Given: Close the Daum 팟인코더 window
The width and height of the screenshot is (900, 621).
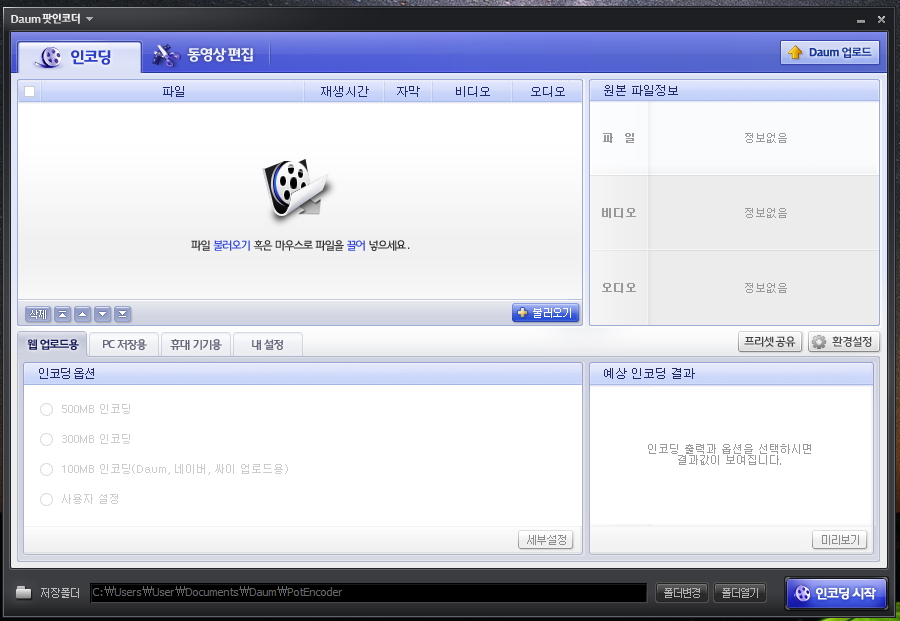Looking at the screenshot, I should [x=881, y=20].
